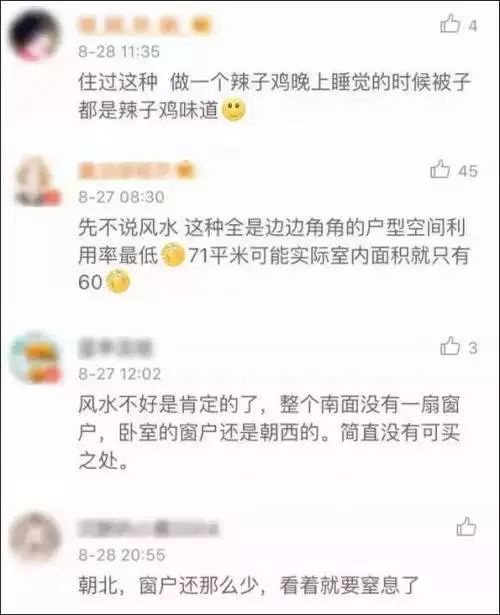The height and width of the screenshot is (615, 500).
Task: Tap blurred username above 8-28 11:35
Action: (x=144, y=26)
